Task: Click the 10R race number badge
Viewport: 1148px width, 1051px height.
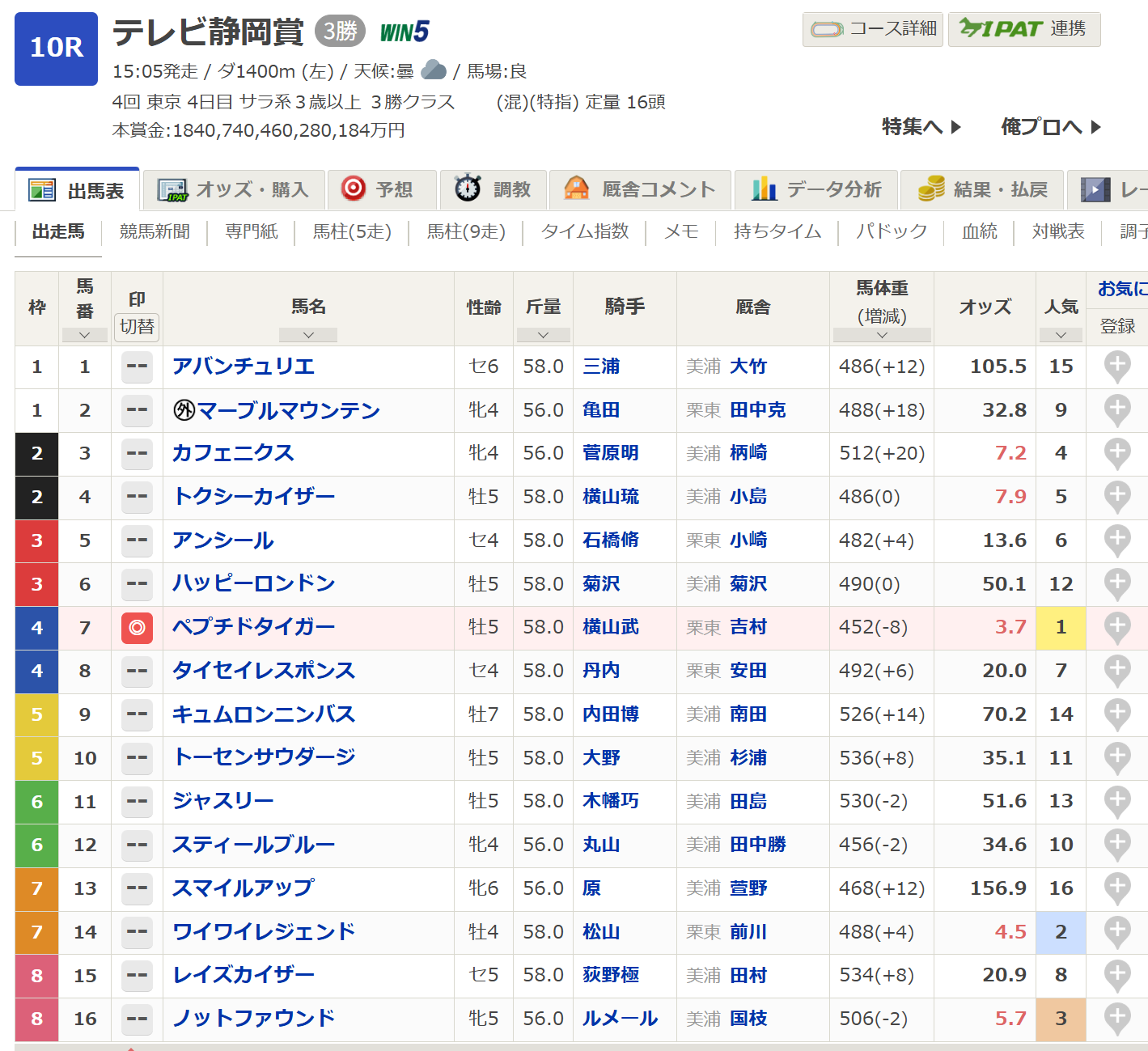Action: pyautogui.click(x=56, y=49)
